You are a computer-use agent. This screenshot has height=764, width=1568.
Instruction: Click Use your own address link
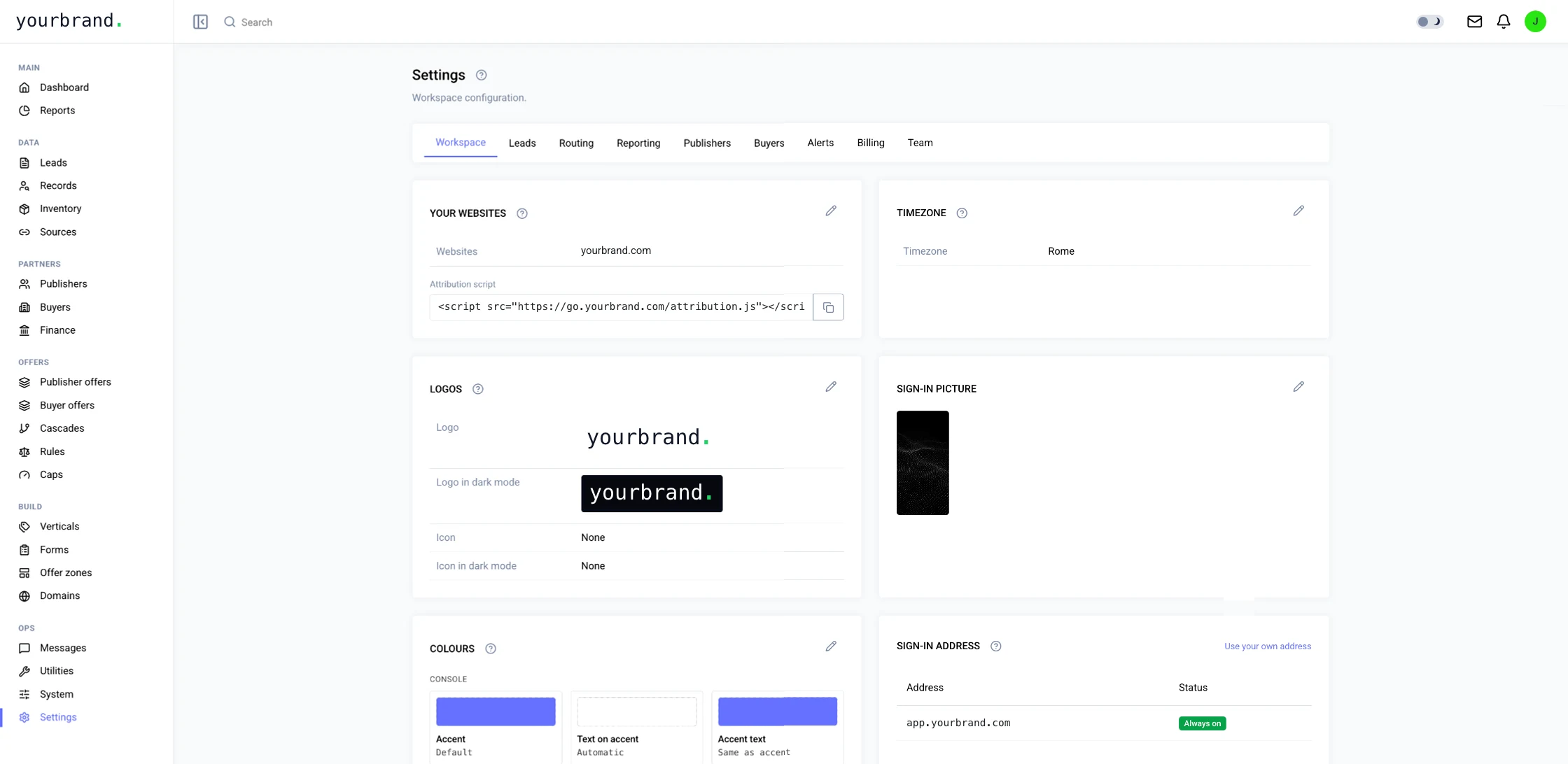click(1268, 646)
